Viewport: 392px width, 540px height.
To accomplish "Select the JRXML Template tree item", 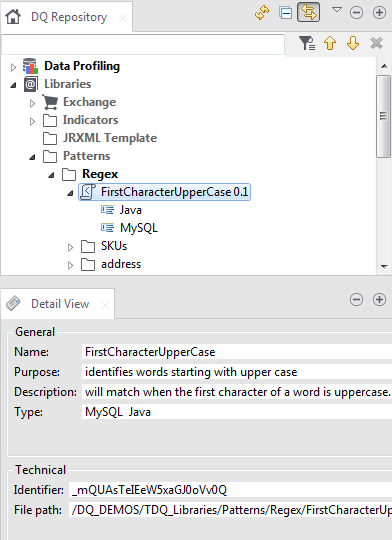I will (110, 138).
